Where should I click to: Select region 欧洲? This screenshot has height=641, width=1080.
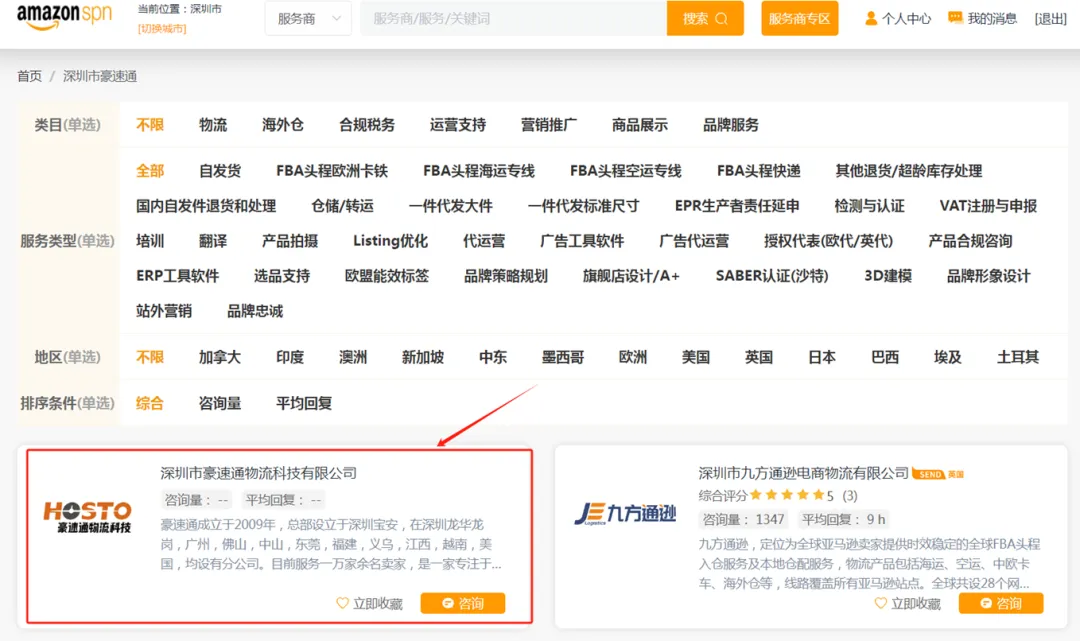coord(632,357)
